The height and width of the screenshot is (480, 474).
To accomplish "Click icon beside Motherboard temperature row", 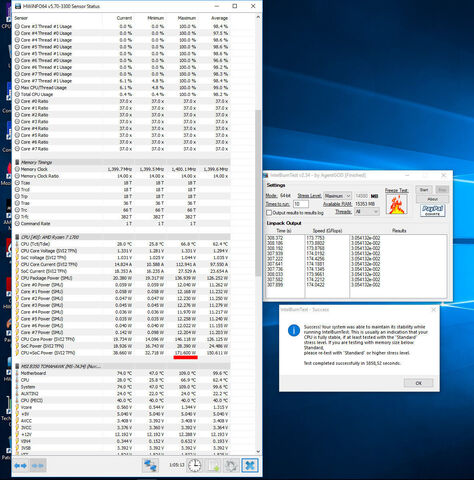I will click(17, 373).
